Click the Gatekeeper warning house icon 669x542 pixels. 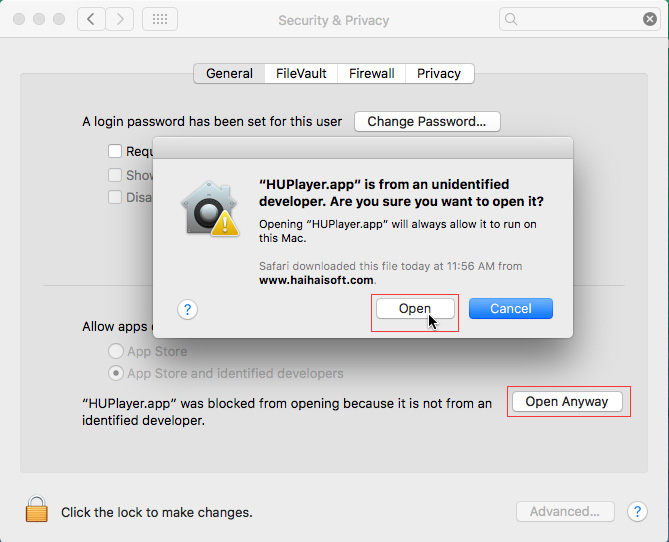(x=210, y=209)
